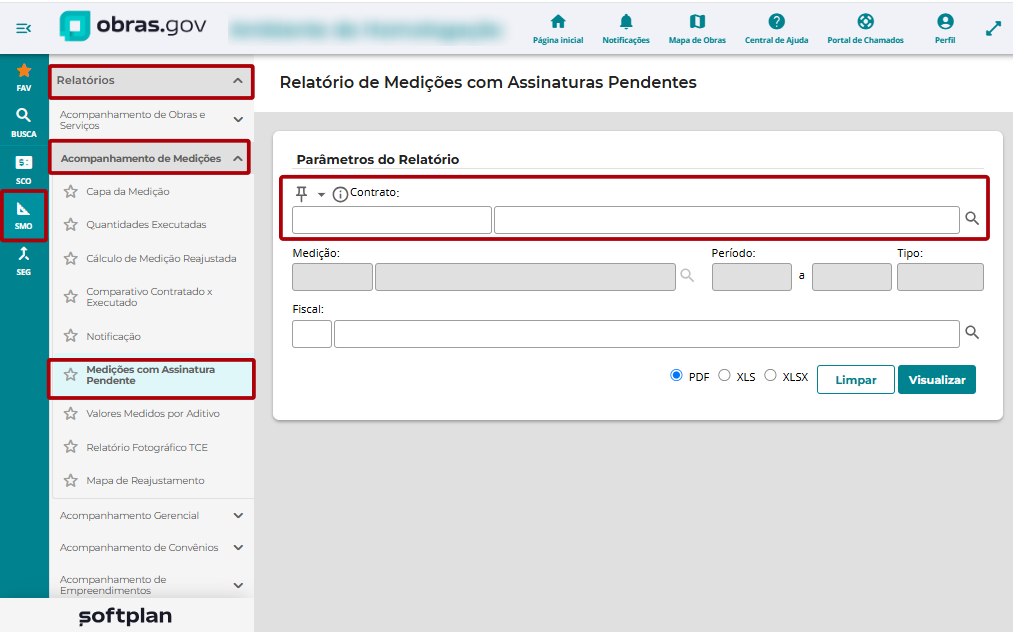Search fiscal with the Fiscal magnifier
Viewport: 1013px width, 632px height.
(972, 332)
